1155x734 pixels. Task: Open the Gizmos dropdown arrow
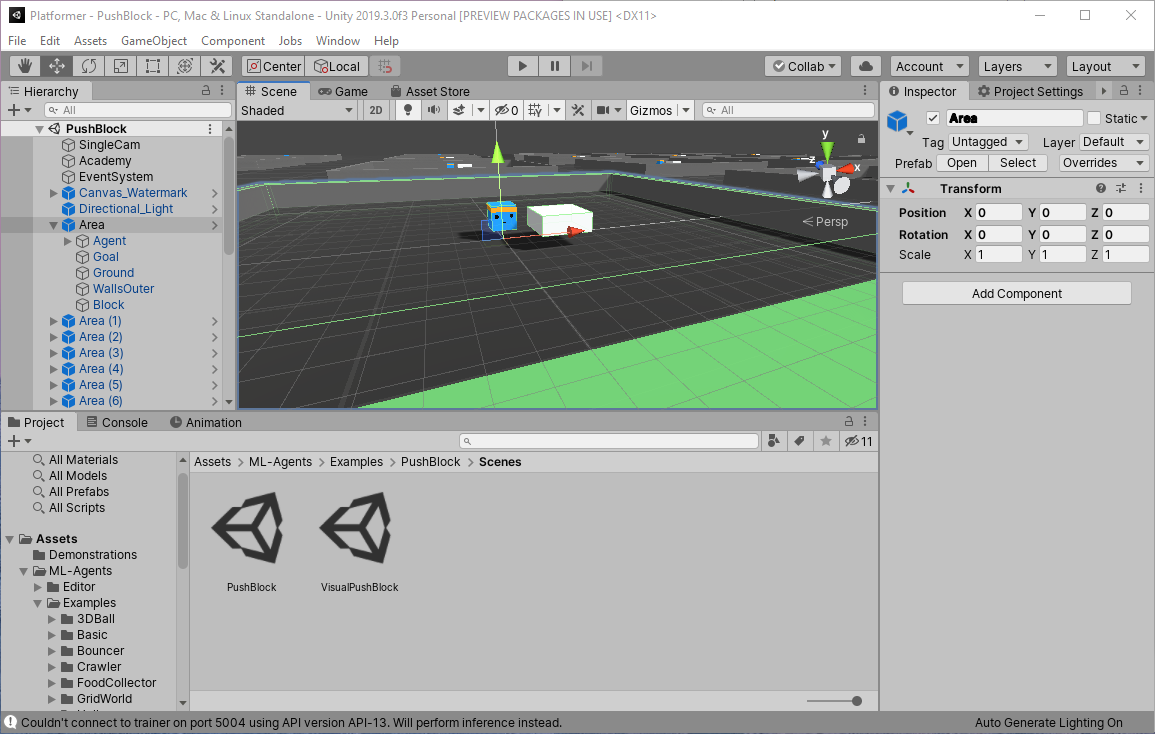(686, 111)
